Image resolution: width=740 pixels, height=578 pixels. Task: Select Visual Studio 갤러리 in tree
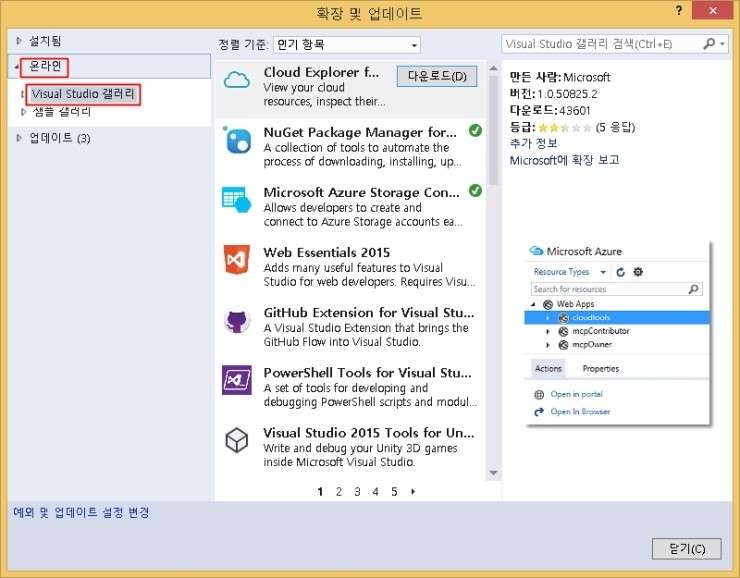pos(83,94)
